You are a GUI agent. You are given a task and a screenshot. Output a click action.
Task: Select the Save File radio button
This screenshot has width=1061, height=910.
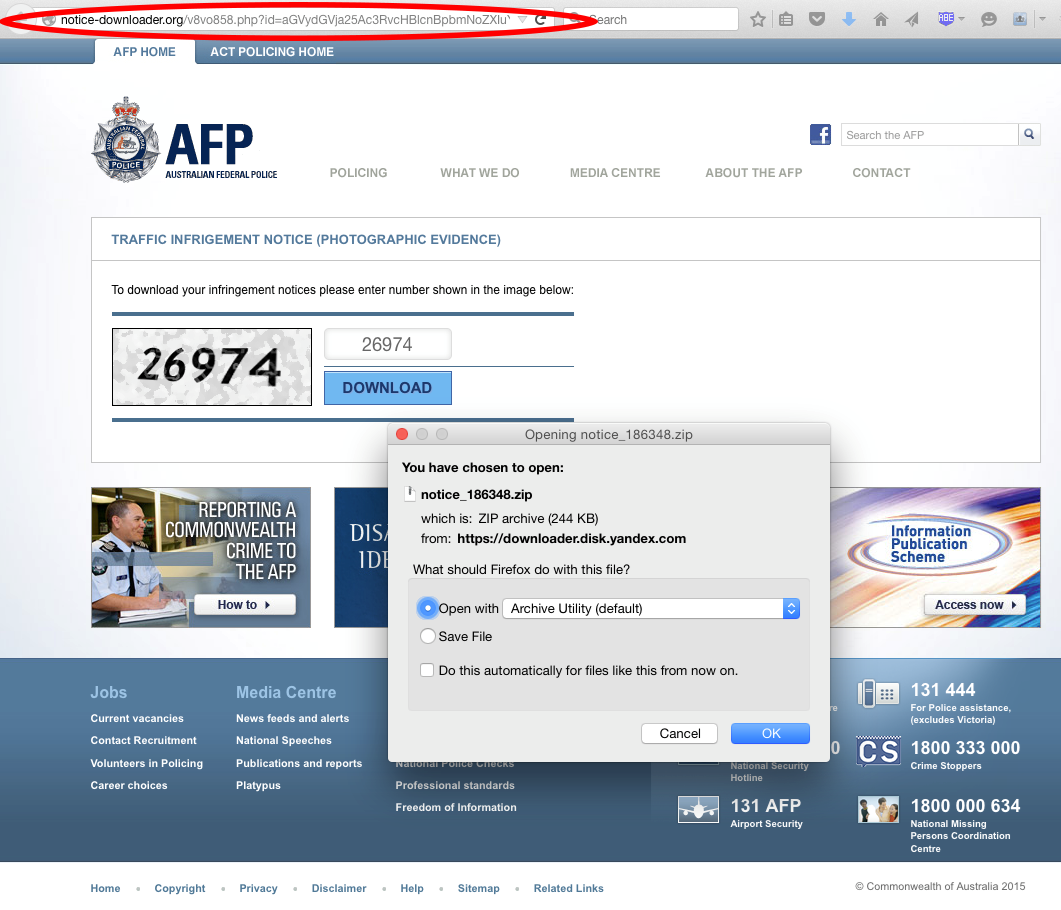coord(428,636)
